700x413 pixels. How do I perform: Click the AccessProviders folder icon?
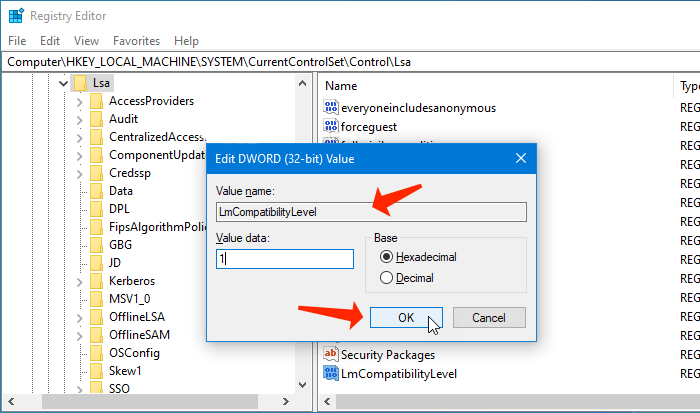96,101
